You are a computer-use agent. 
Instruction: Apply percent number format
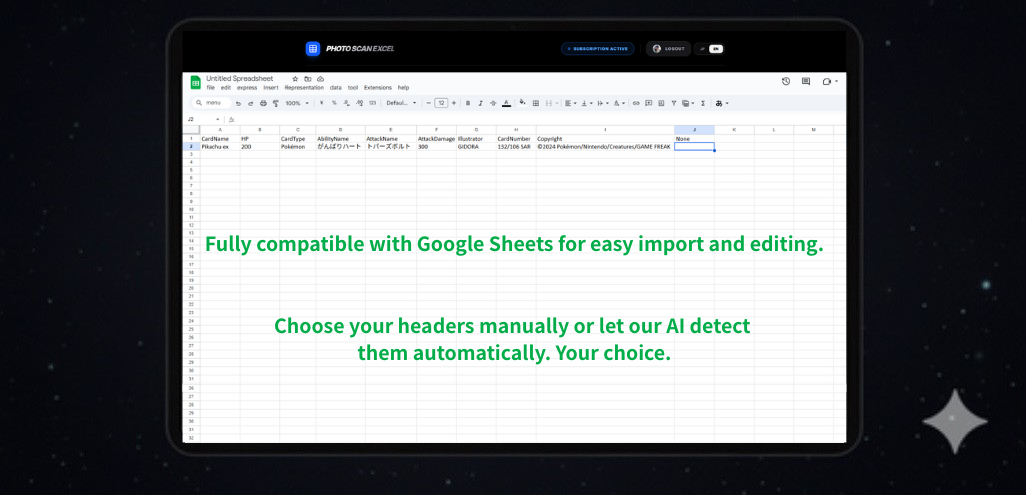(334, 103)
